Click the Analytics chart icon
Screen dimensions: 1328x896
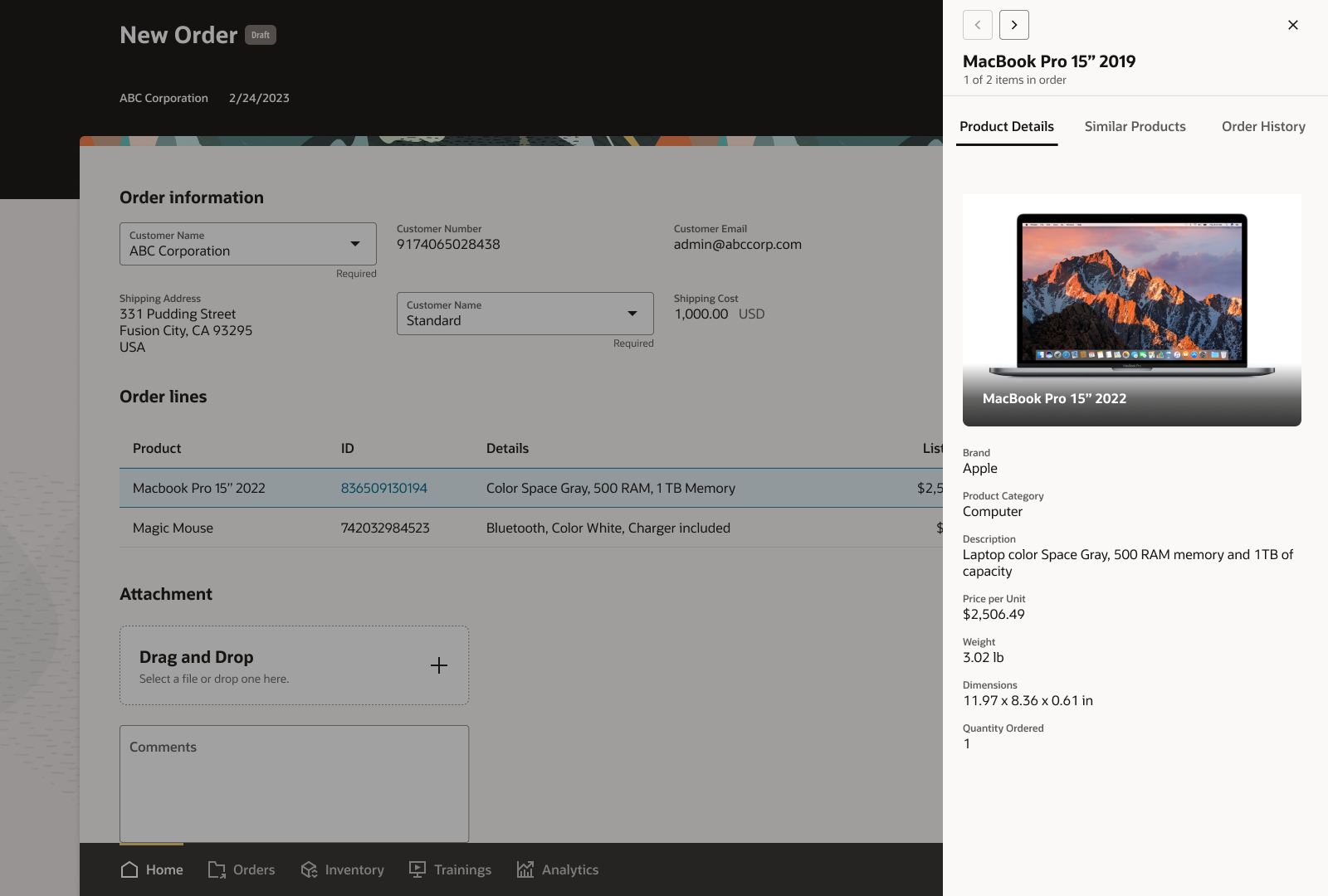[525, 869]
